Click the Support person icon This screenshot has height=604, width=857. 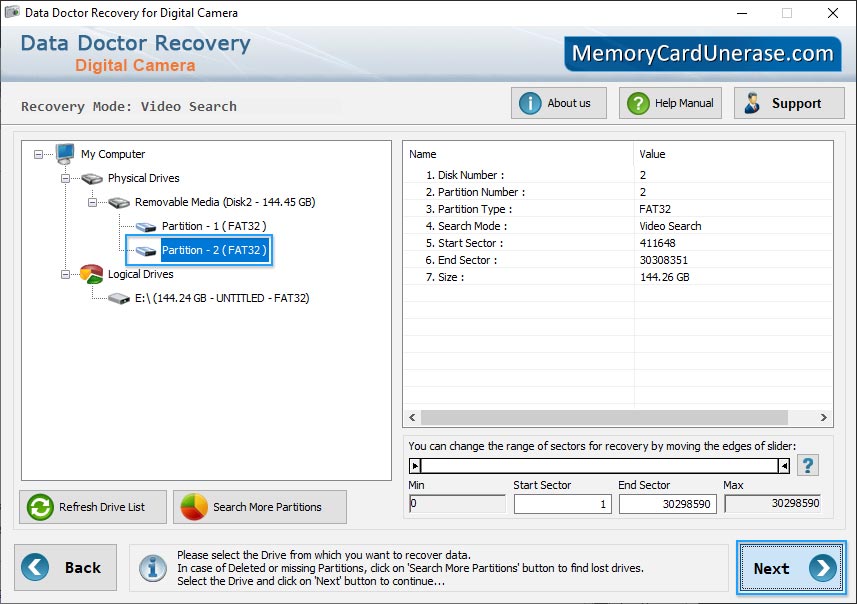(752, 103)
